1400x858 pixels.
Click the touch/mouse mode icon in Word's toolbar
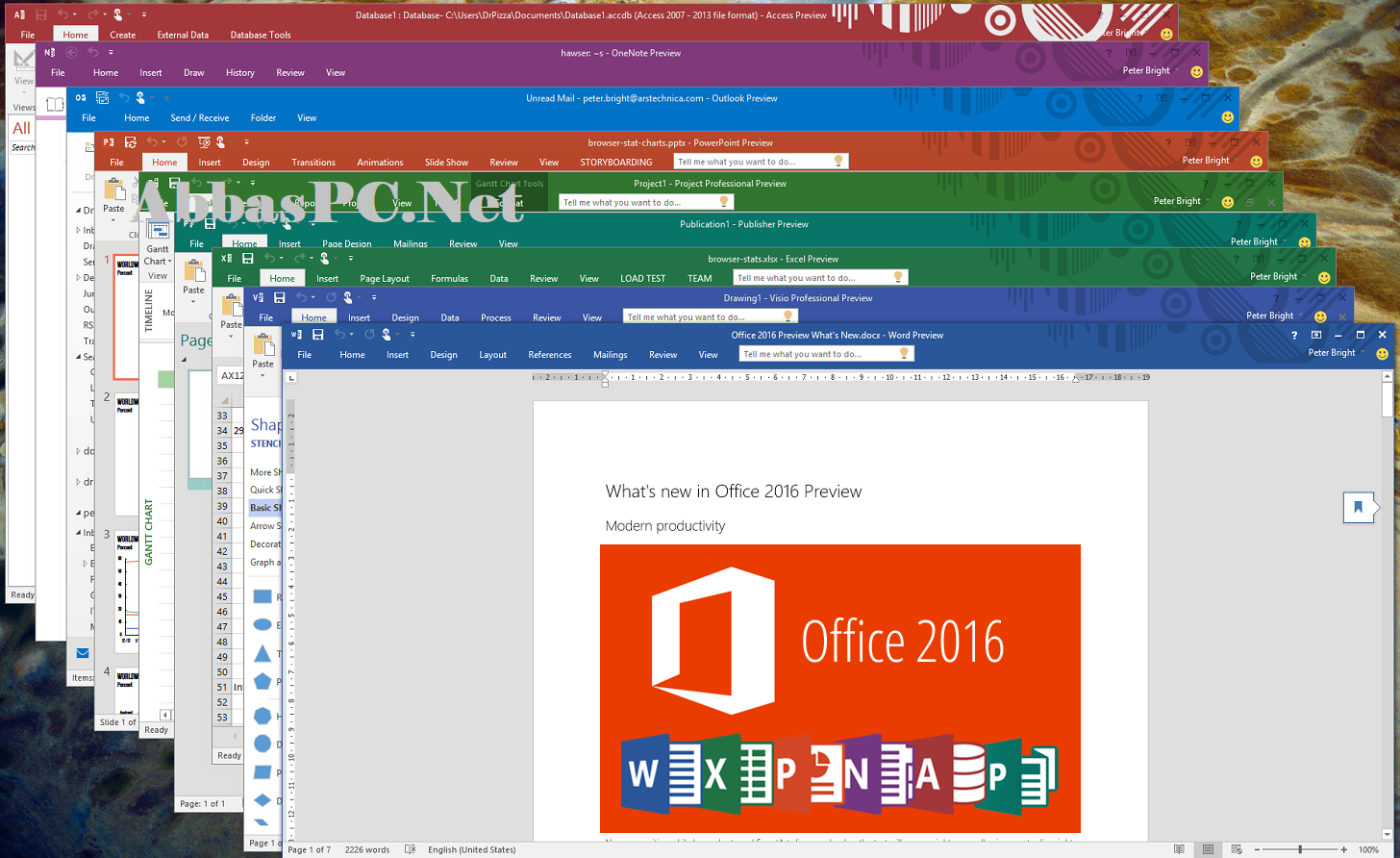(386, 335)
